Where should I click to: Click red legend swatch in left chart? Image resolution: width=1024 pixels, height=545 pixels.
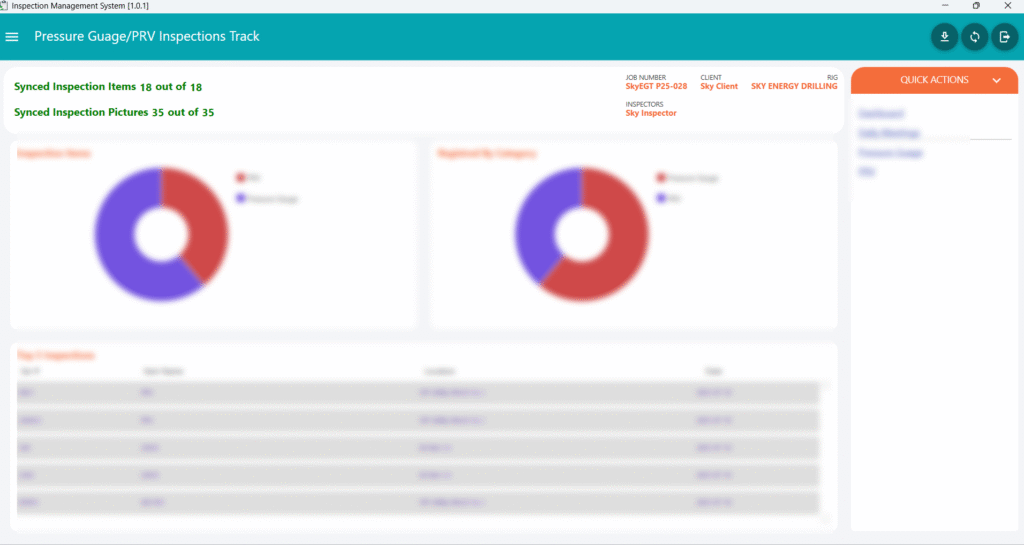pos(240,177)
